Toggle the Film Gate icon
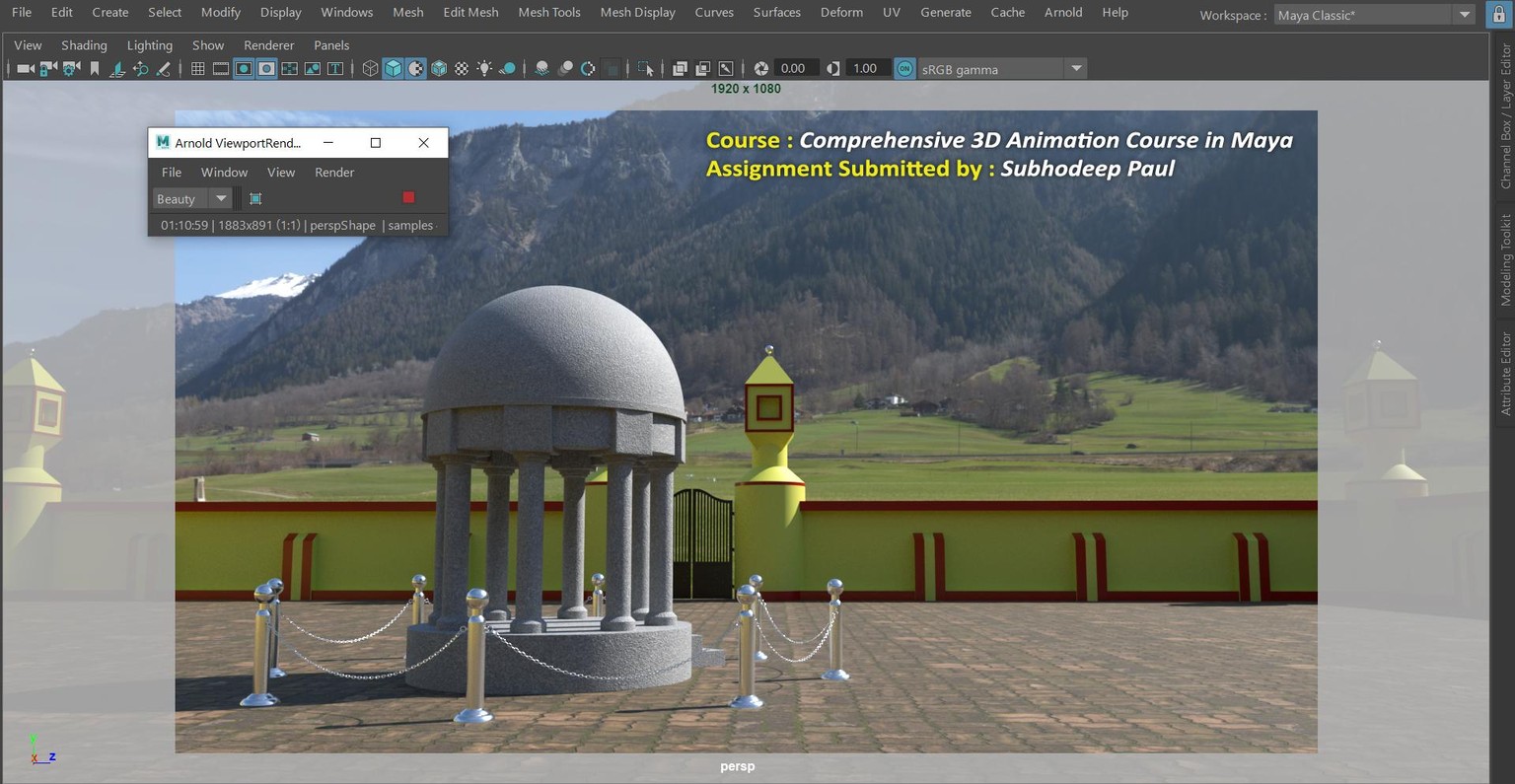Image resolution: width=1515 pixels, height=784 pixels. (x=221, y=68)
